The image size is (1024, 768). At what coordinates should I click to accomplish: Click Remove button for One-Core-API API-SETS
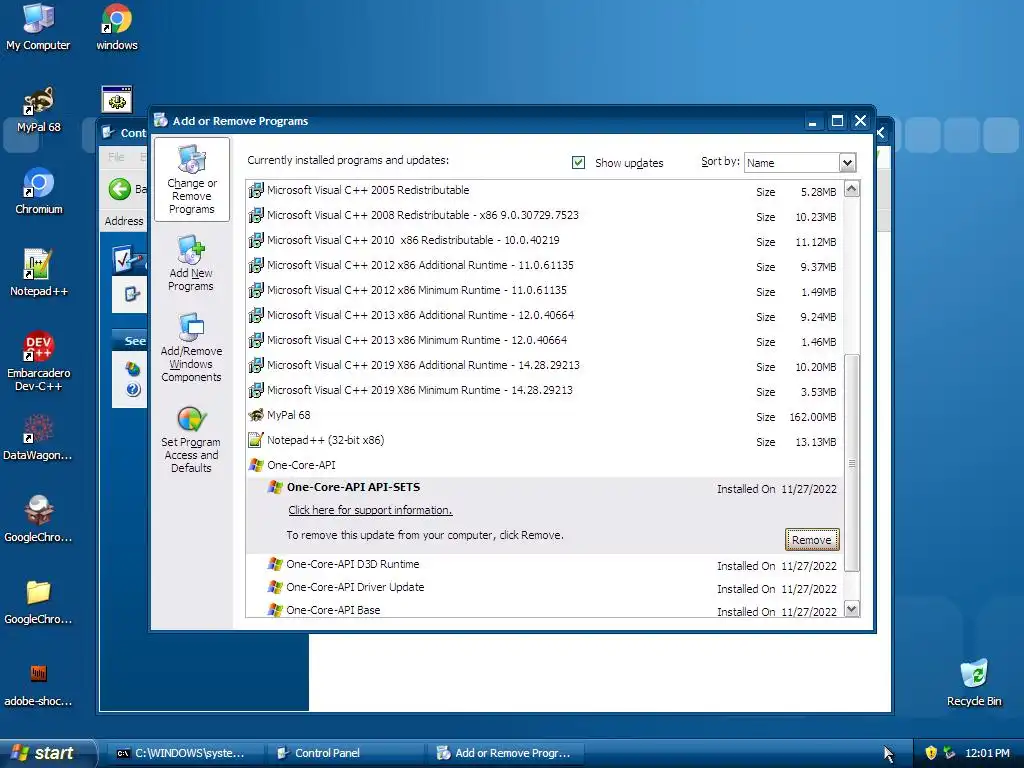pyautogui.click(x=812, y=540)
